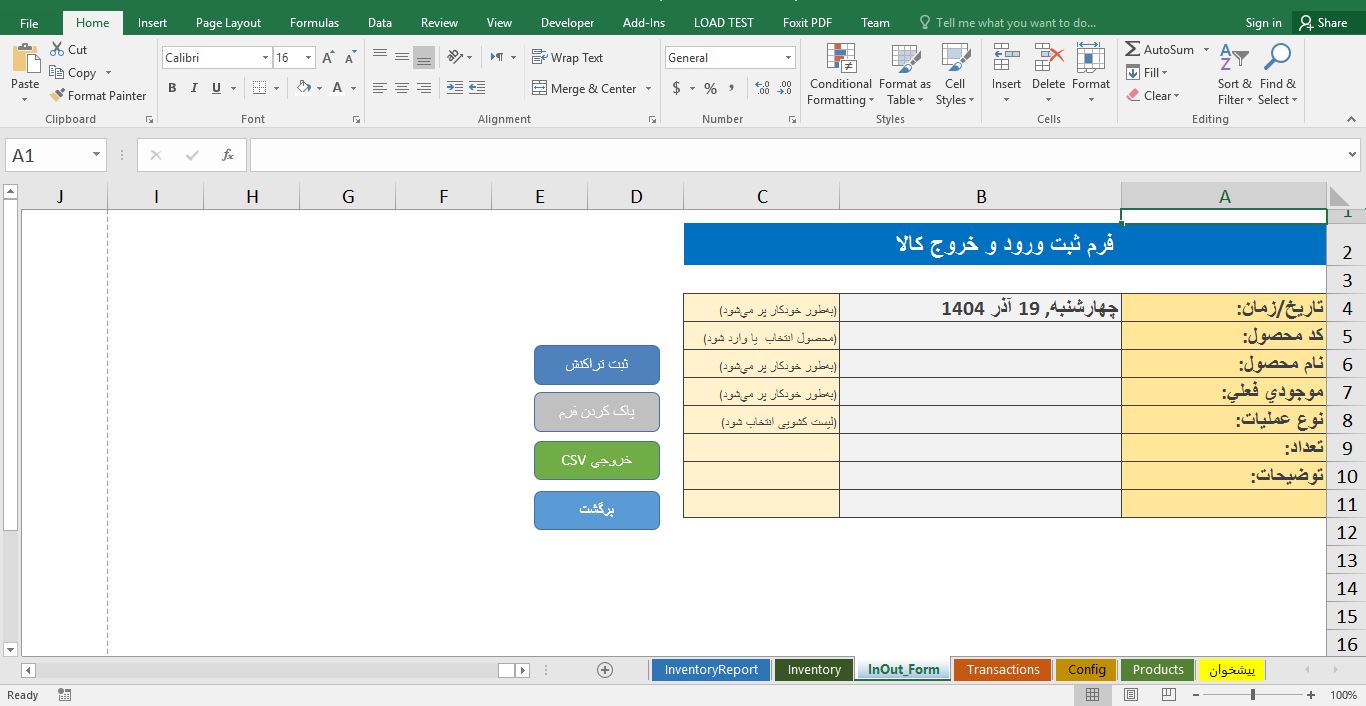Click inside the formula bar
Image resolution: width=1366 pixels, height=706 pixels.
pyautogui.click(x=700, y=155)
